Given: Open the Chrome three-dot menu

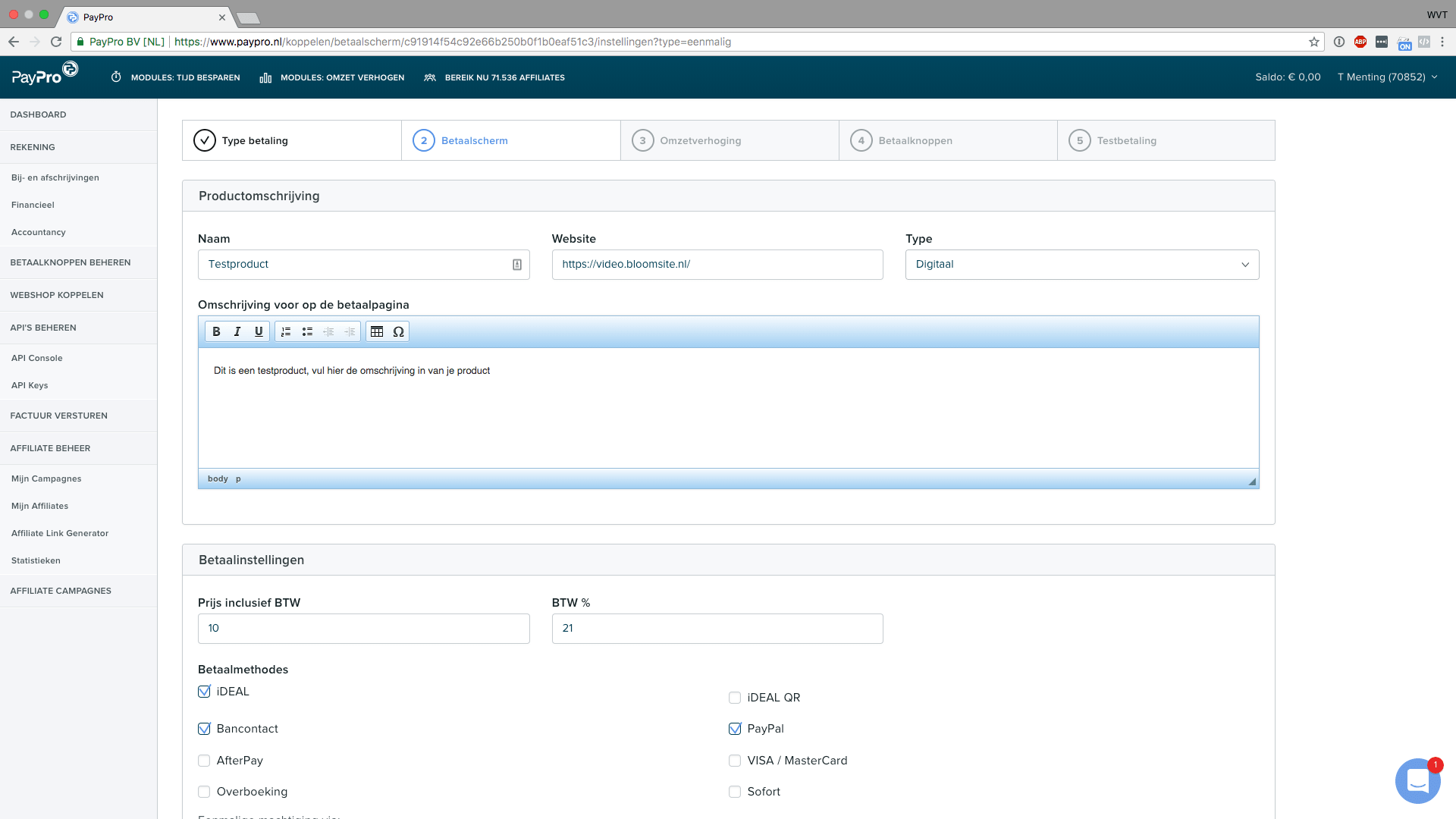Looking at the screenshot, I should click(1442, 42).
